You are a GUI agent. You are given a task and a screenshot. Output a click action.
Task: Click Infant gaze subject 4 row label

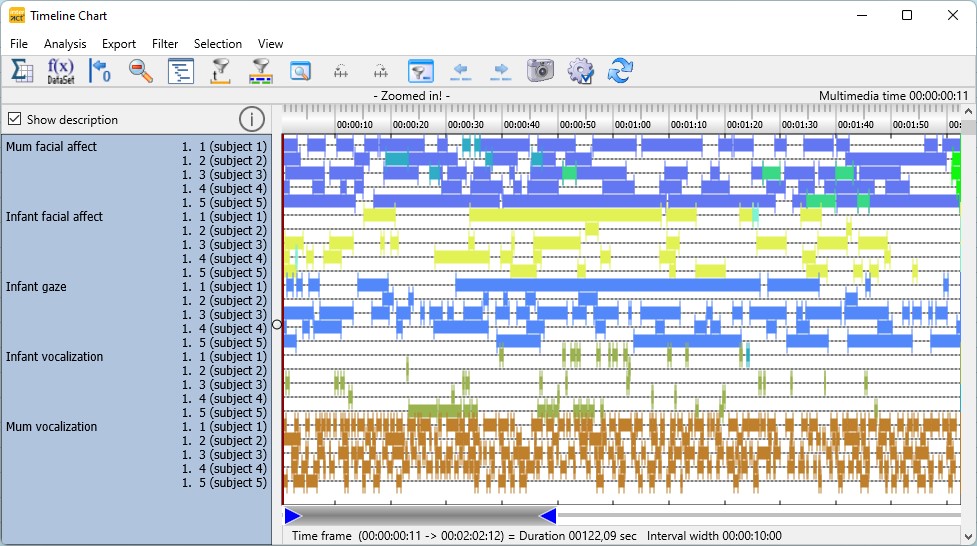[224, 328]
